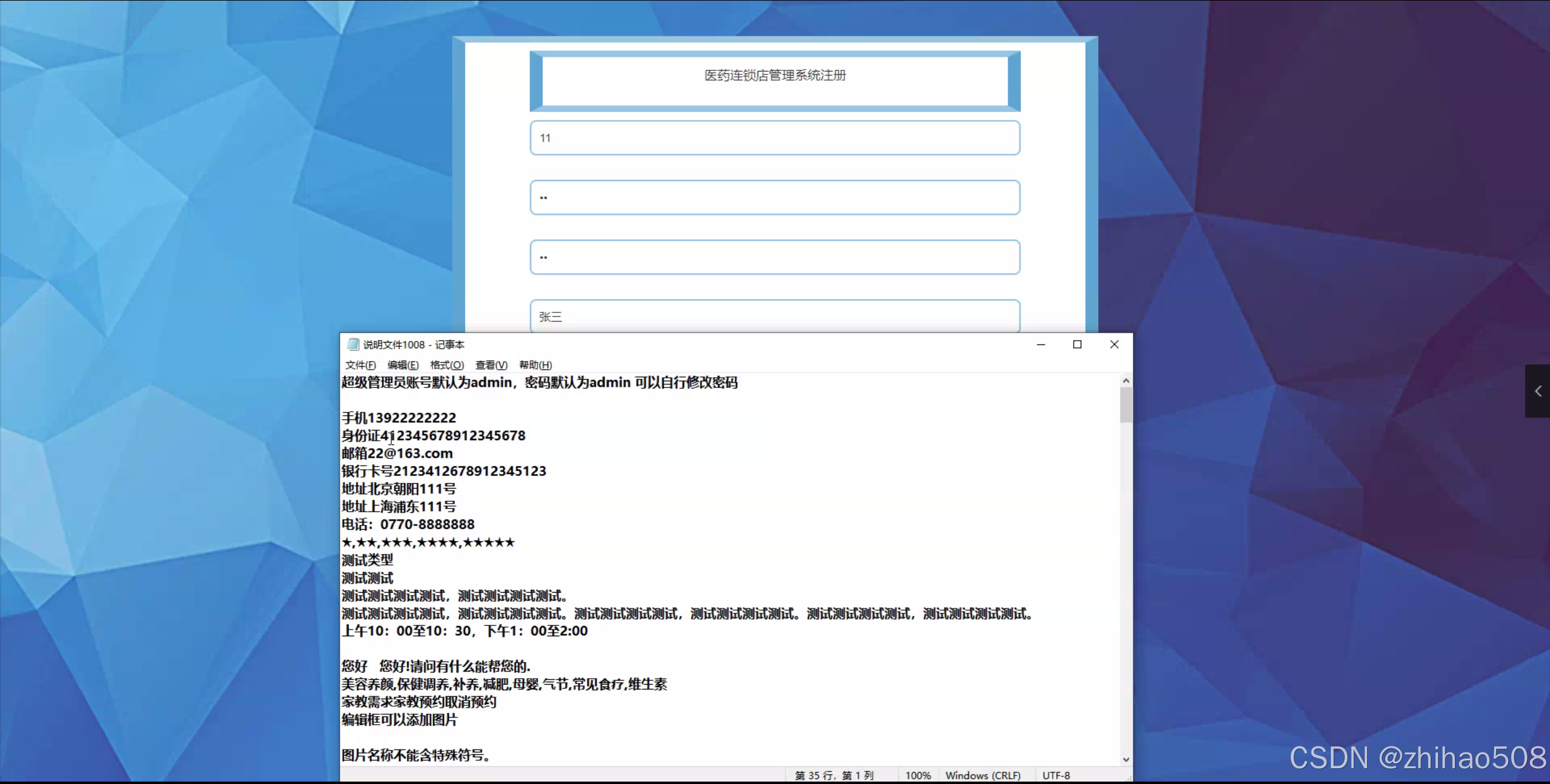Open the 文件(F) menu
This screenshot has width=1550, height=784.
(360, 365)
